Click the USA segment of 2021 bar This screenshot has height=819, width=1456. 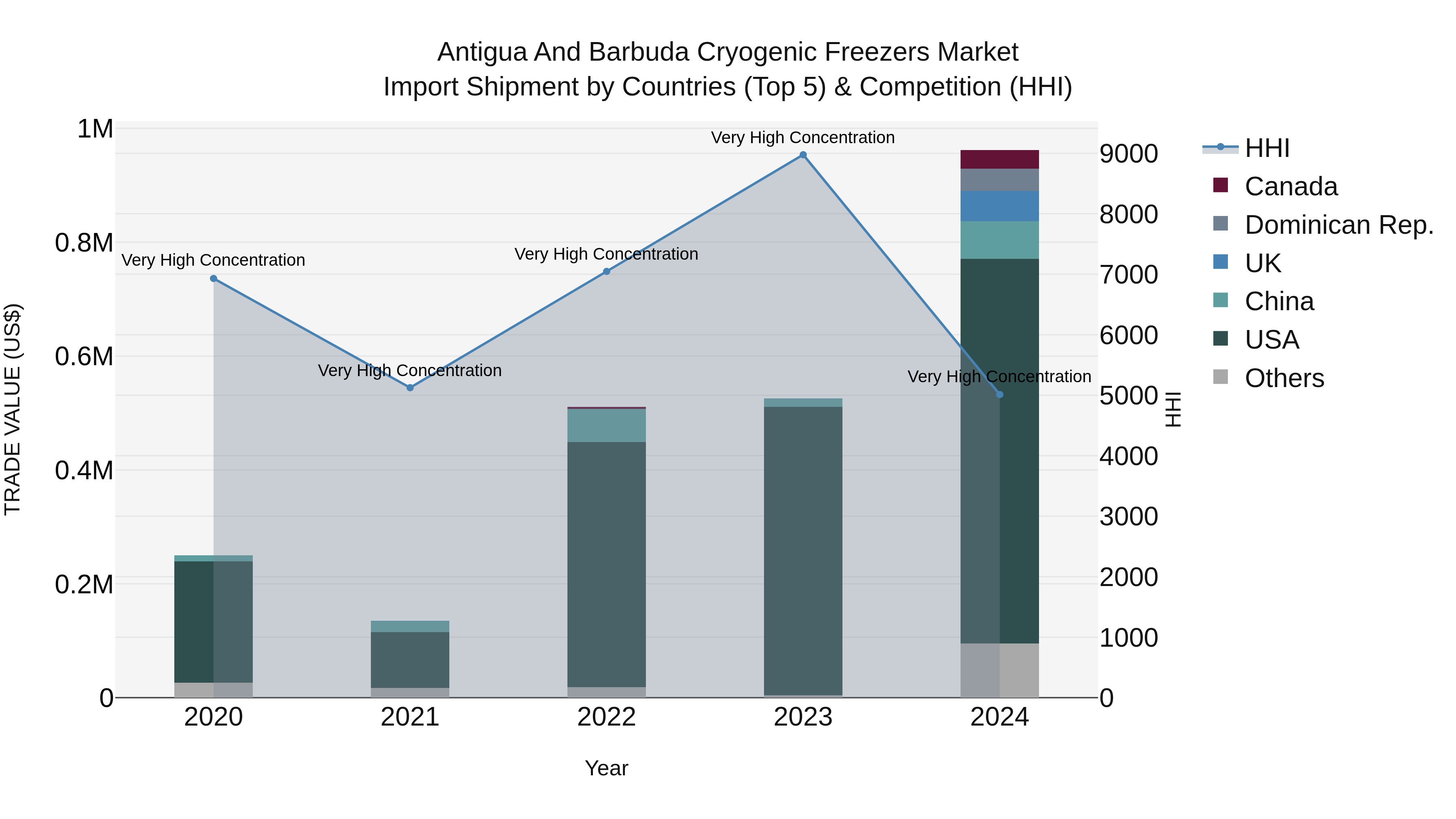click(x=411, y=660)
